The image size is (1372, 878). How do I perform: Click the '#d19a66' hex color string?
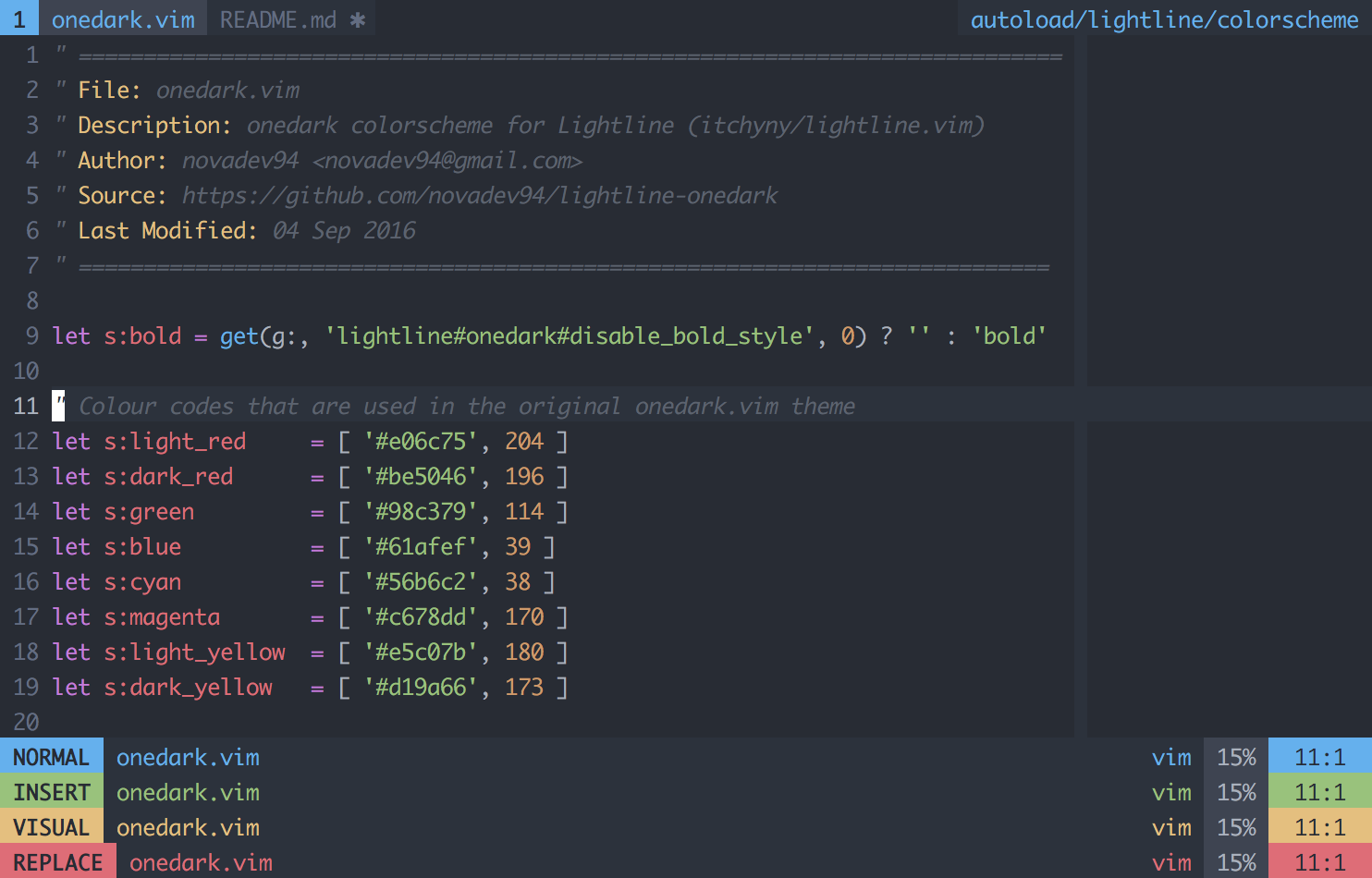click(x=422, y=687)
